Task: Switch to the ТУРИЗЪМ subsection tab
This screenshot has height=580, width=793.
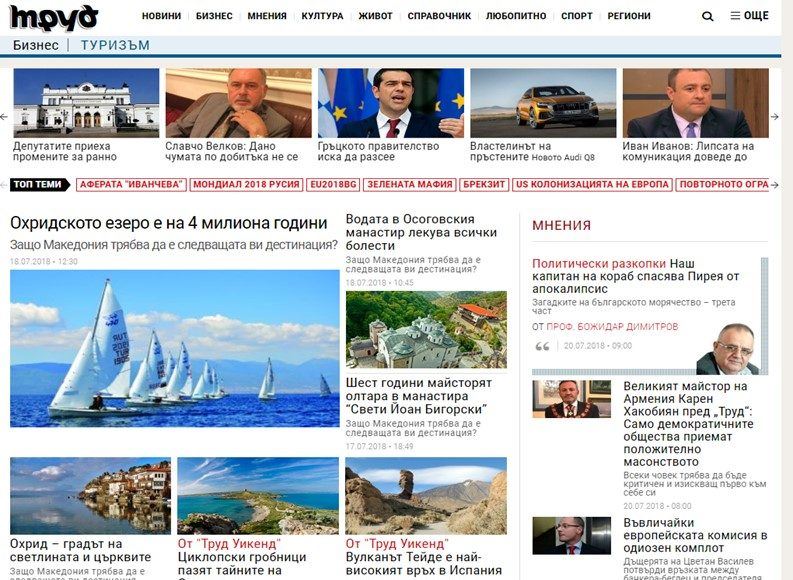Action: (115, 45)
